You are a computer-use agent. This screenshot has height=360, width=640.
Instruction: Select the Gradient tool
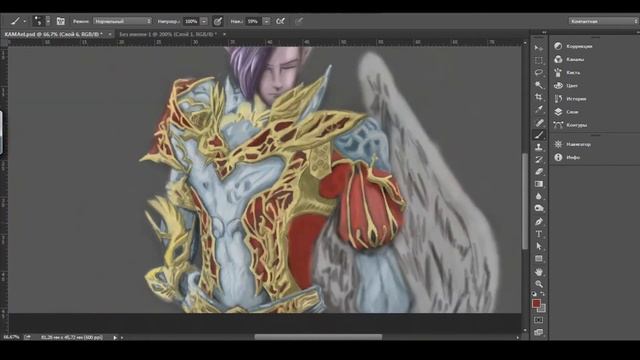[539, 184]
